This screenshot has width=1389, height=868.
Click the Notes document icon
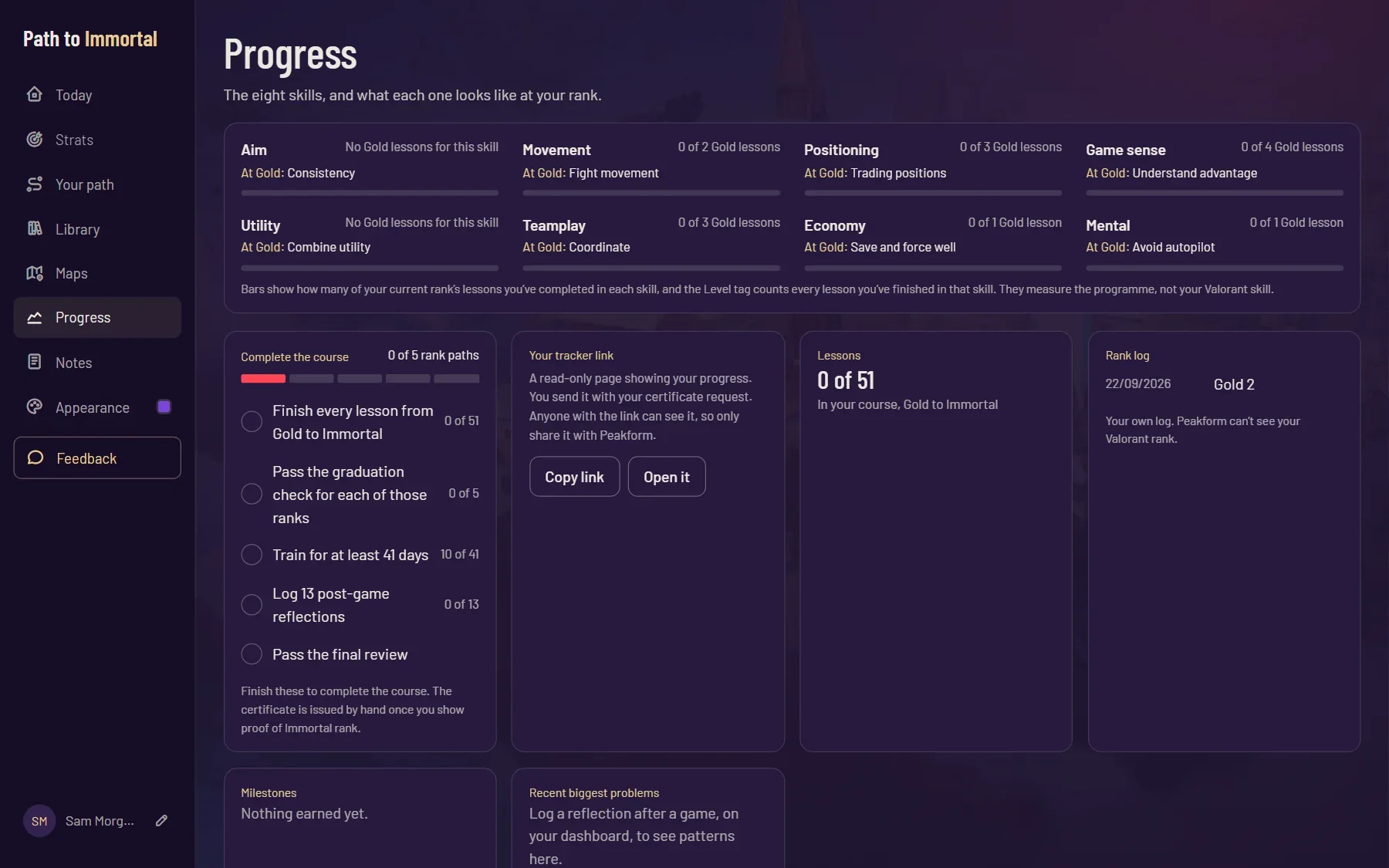pyautogui.click(x=35, y=362)
